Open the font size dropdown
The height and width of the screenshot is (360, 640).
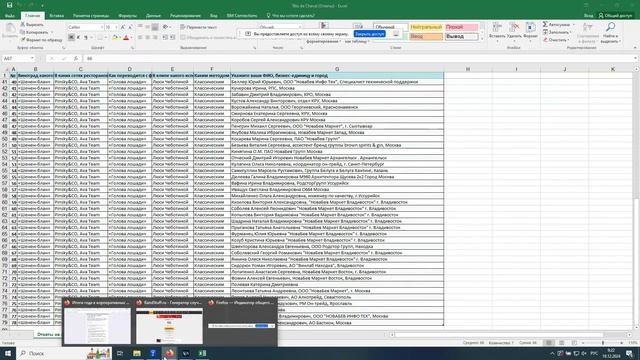[116, 27]
